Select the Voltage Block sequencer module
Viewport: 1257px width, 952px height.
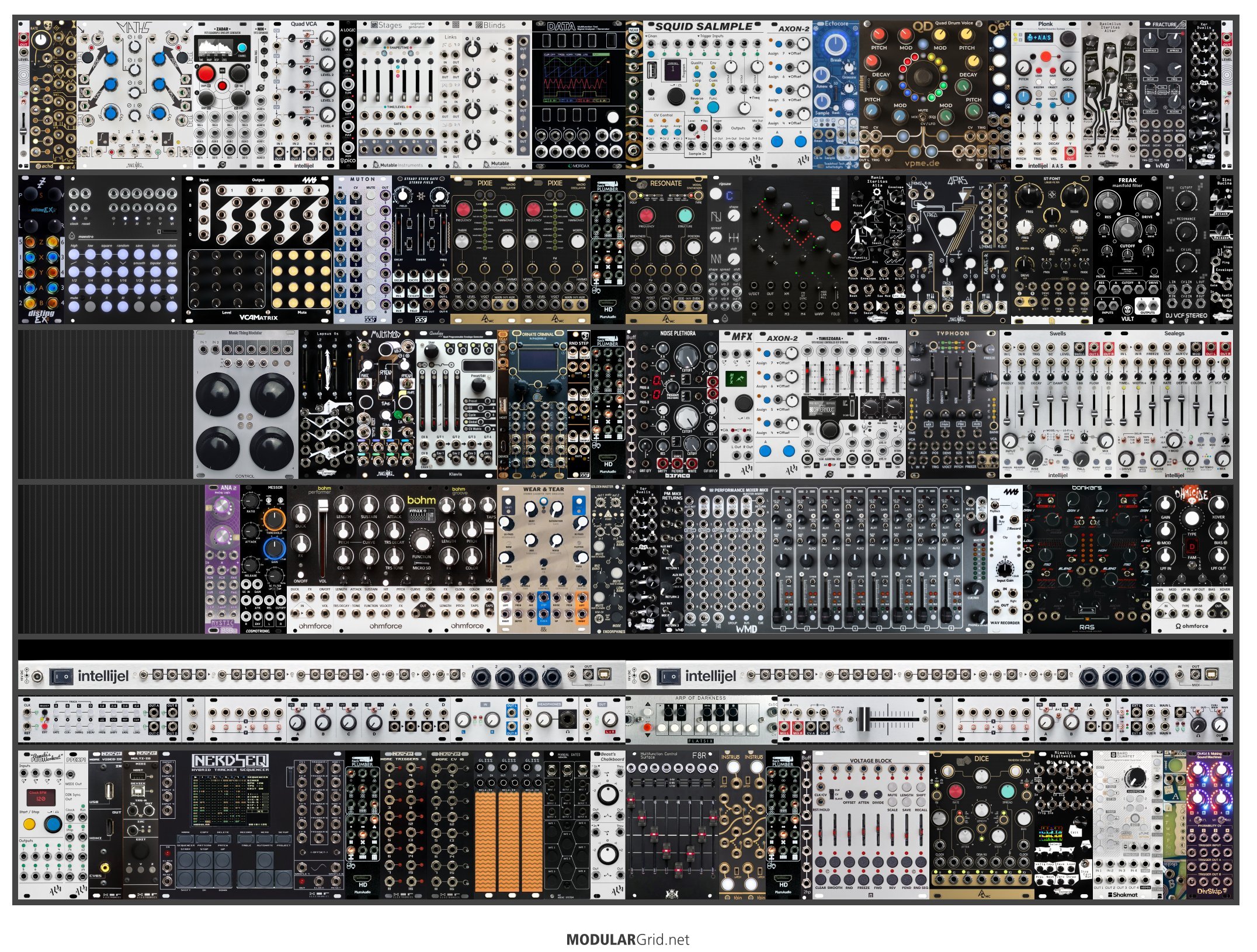(x=870, y=825)
